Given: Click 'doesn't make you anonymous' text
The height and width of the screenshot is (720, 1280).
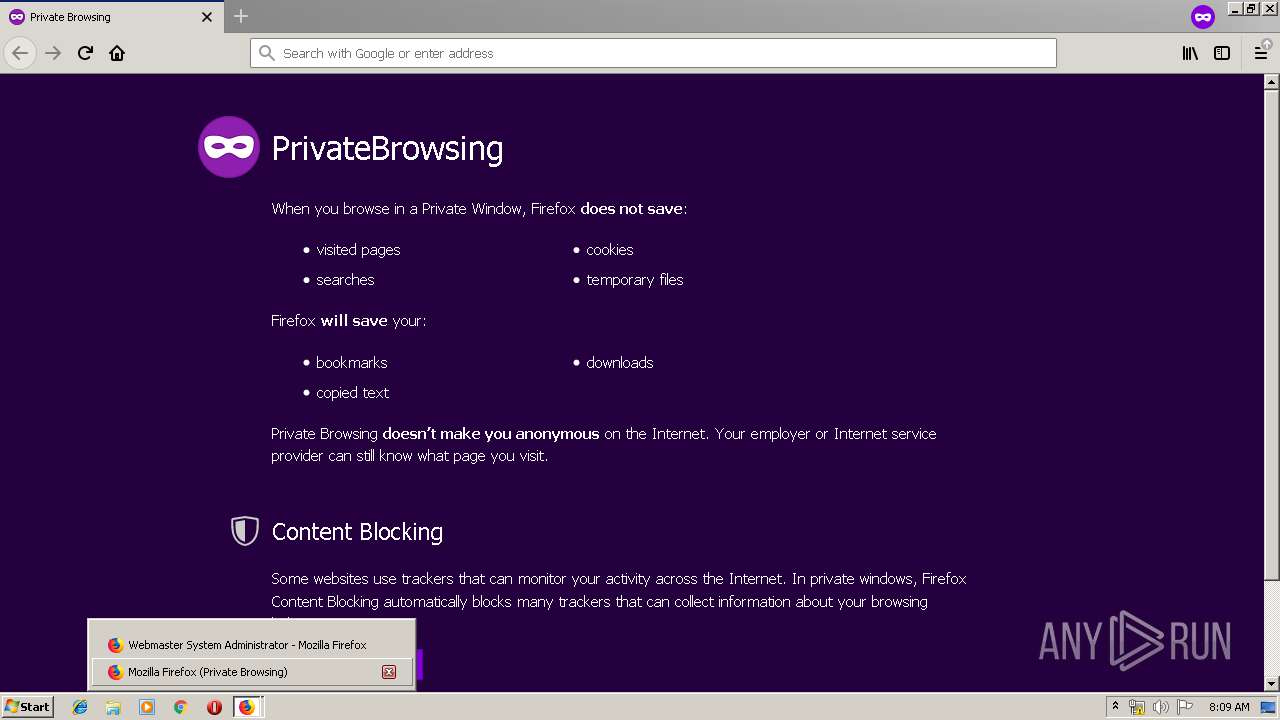Looking at the screenshot, I should click(491, 434).
